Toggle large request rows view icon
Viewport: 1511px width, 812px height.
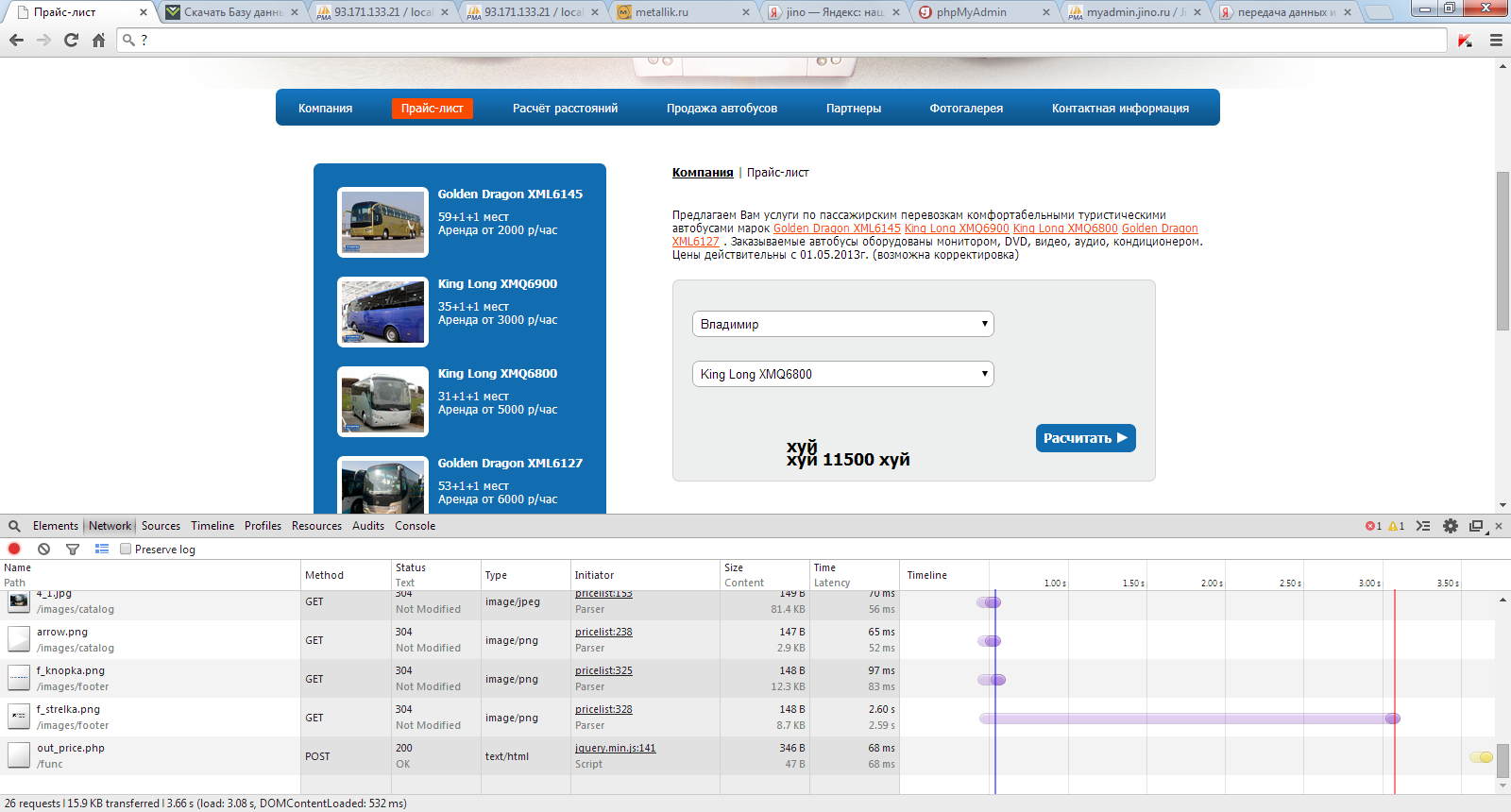pos(102,549)
